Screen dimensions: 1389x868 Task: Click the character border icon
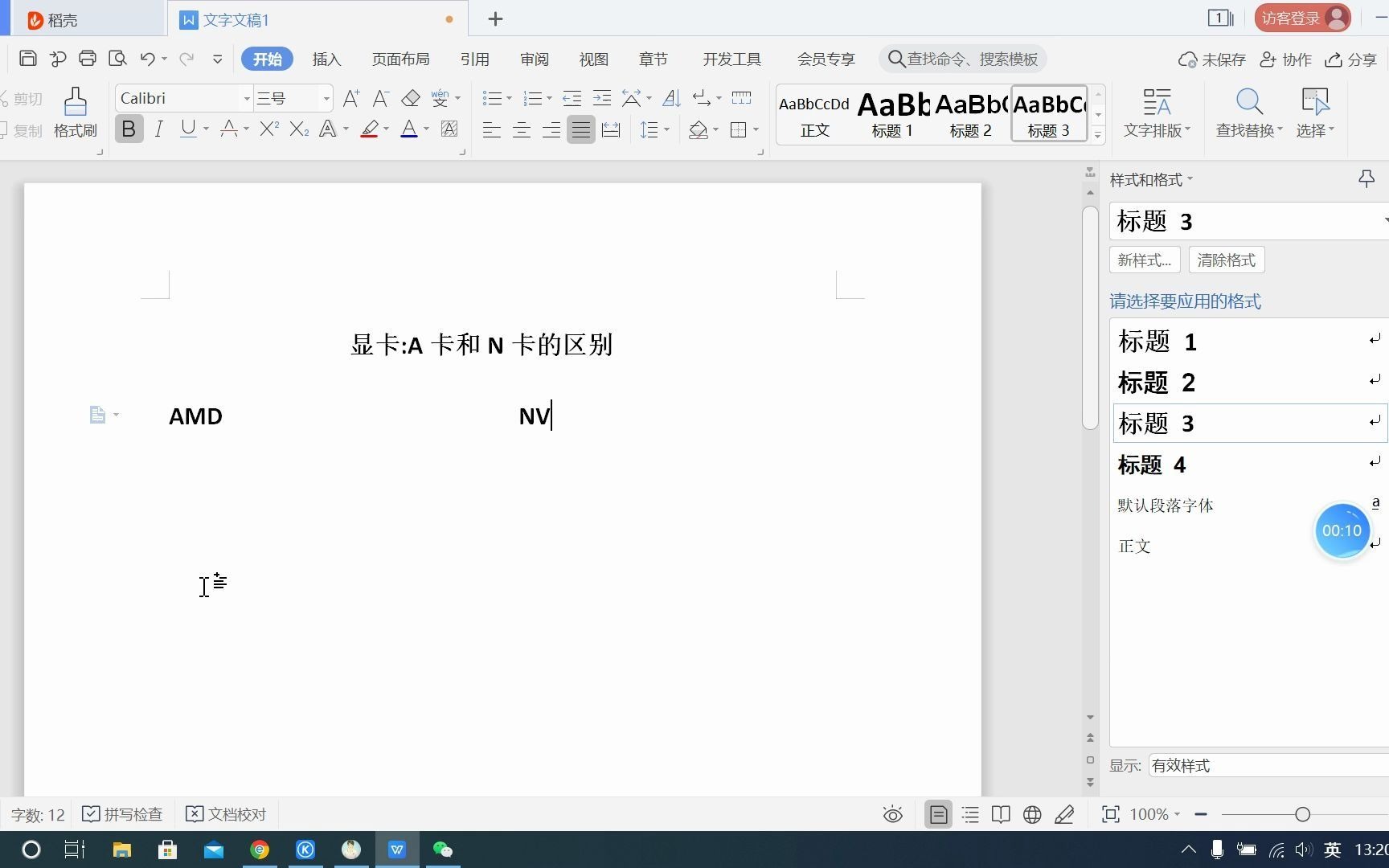coord(449,129)
